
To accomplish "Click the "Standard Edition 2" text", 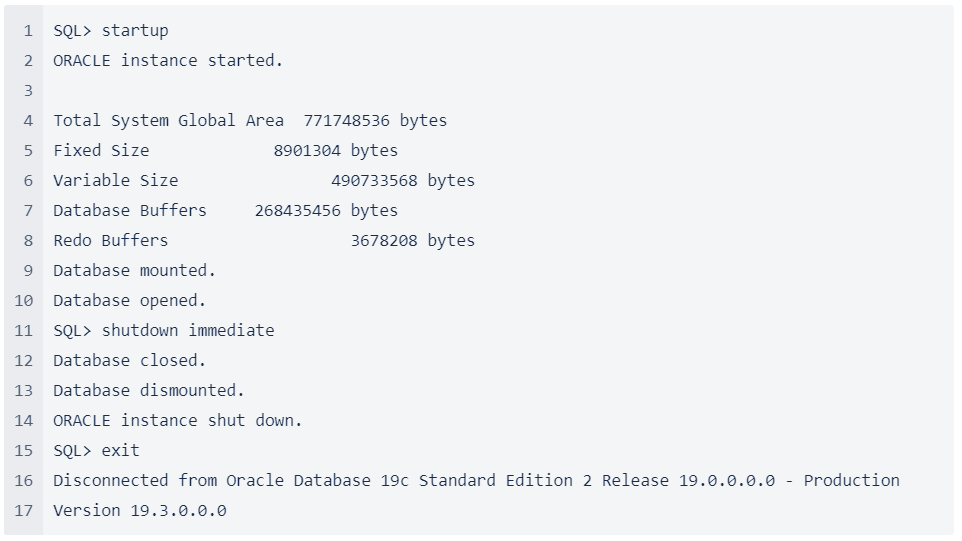I will click(505, 481).
